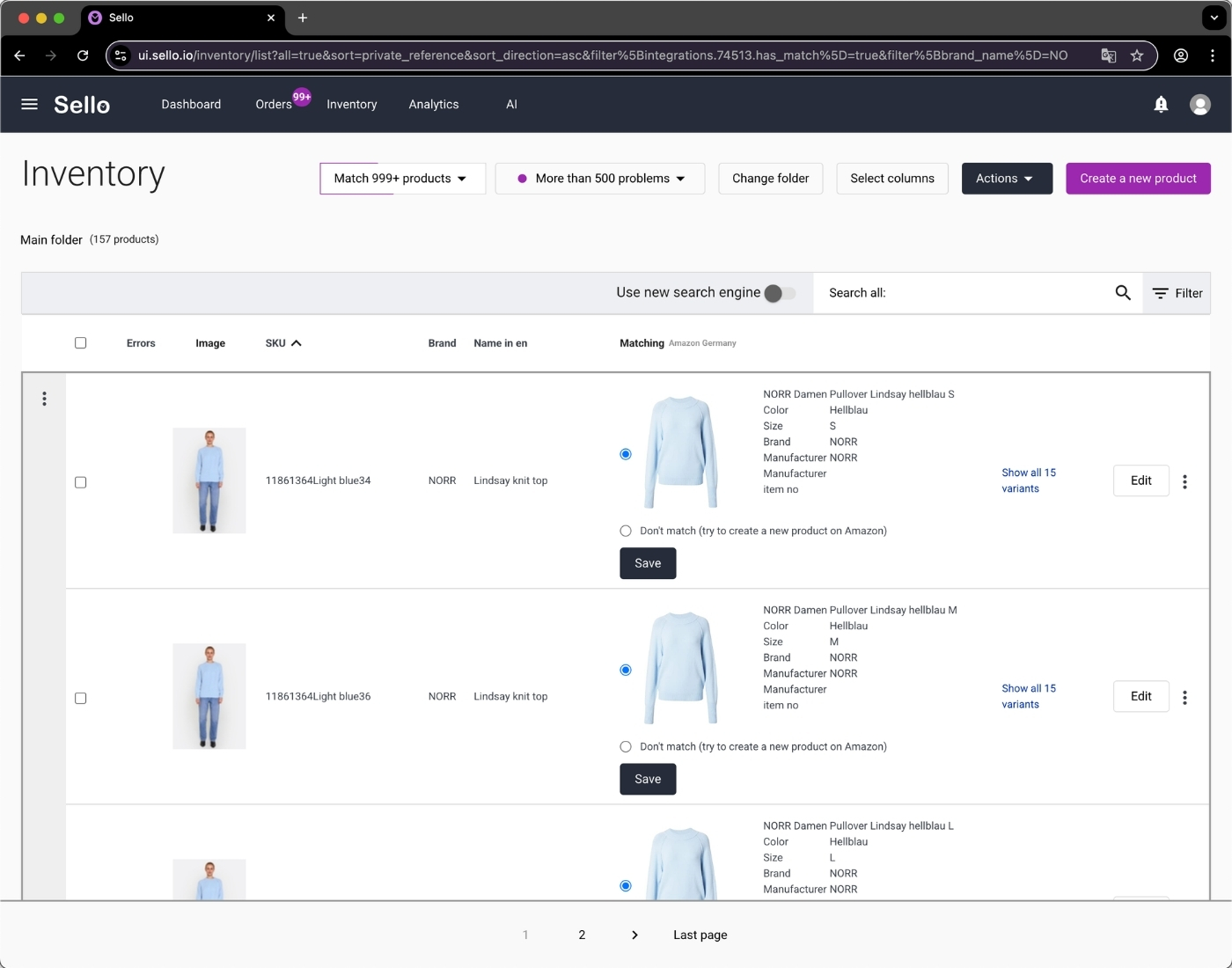Switch to the Analytics section
This screenshot has width=1232, height=968.
[x=433, y=104]
